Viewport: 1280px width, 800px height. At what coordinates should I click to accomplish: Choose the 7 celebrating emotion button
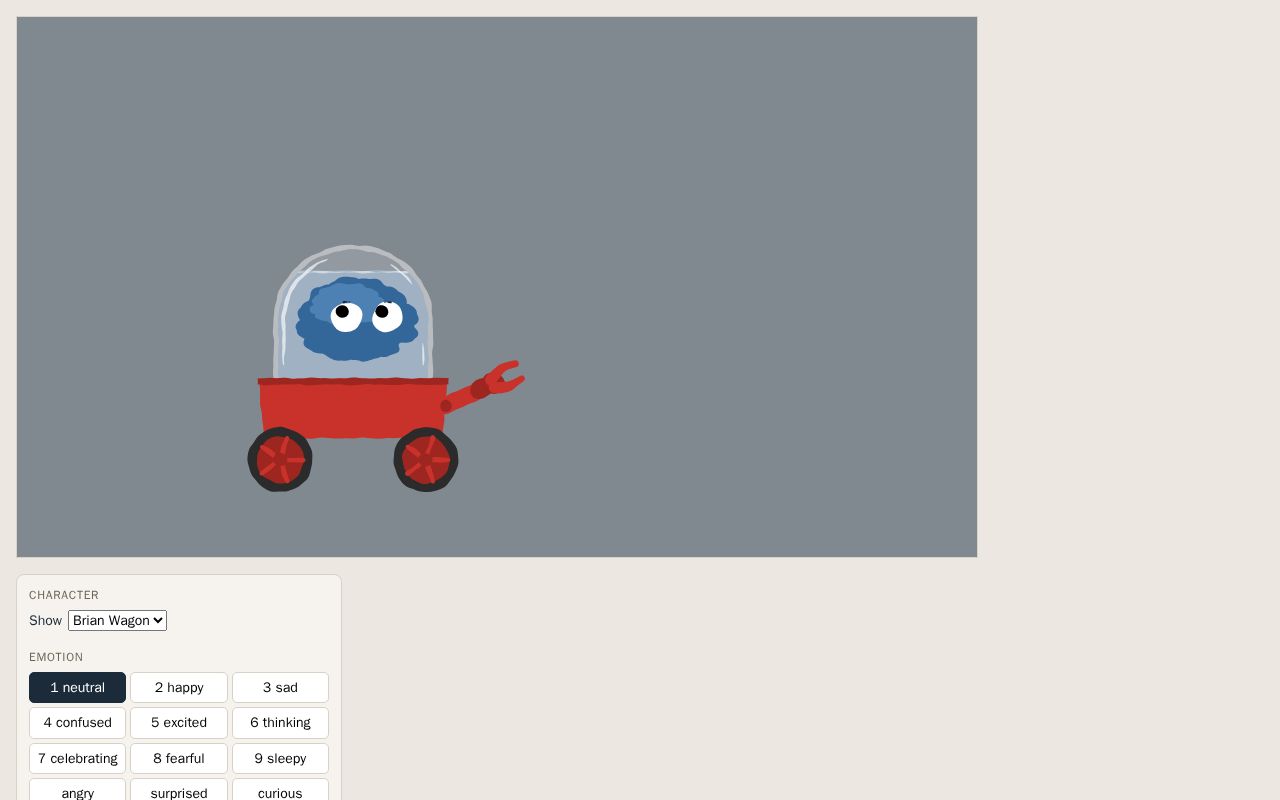coord(77,758)
